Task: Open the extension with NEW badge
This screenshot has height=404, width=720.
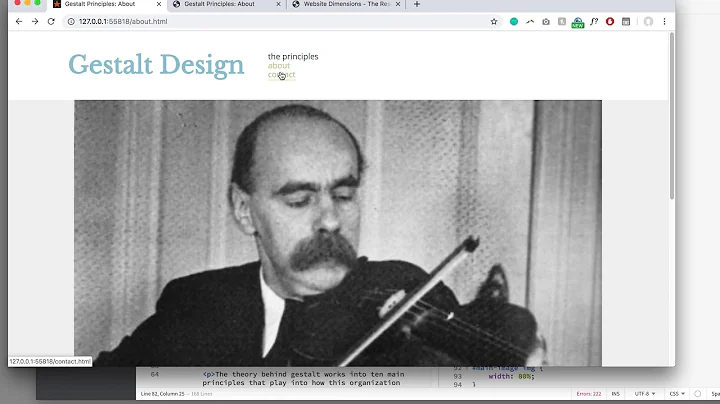Action: pyautogui.click(x=578, y=22)
